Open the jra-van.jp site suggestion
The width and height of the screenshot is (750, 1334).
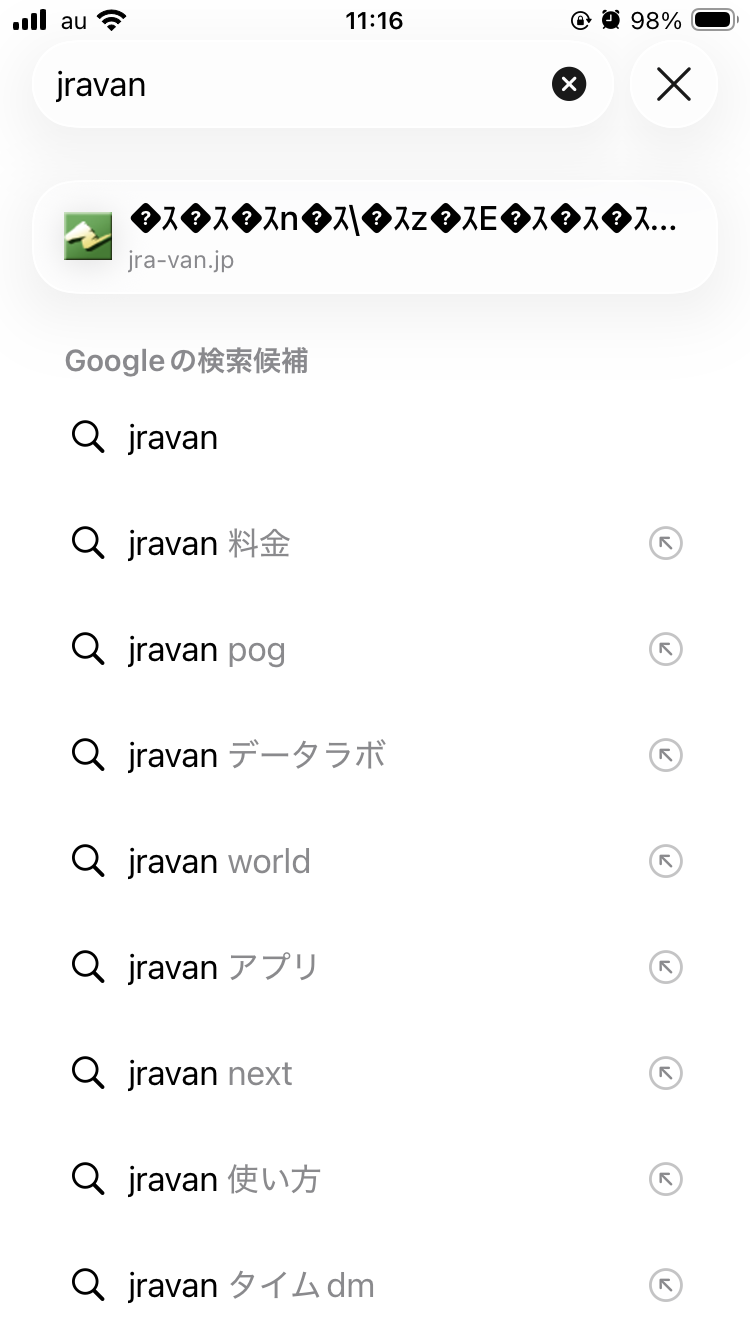(400, 237)
